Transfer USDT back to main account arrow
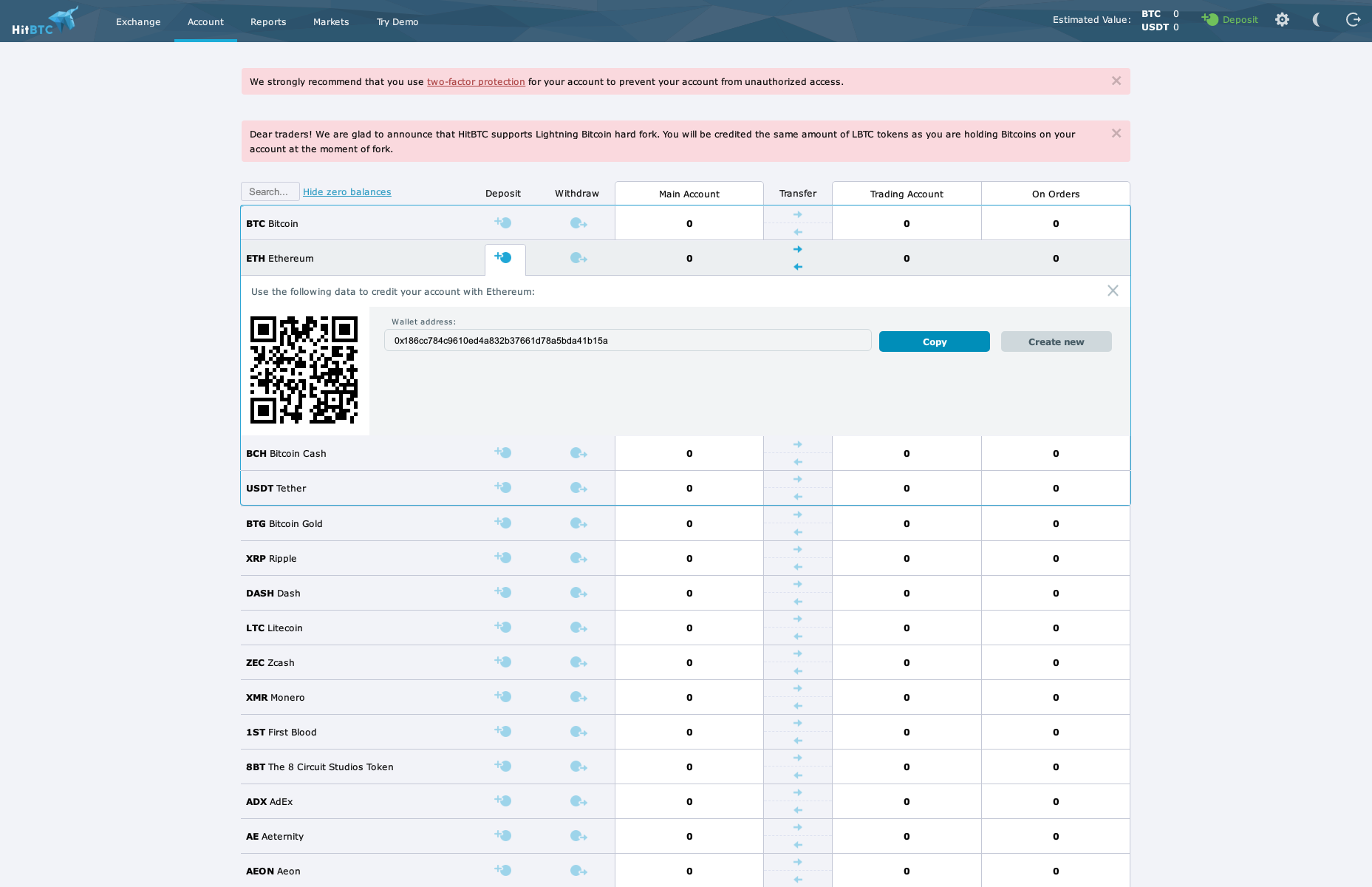Screen dimensions: 1372x887 pos(798,497)
